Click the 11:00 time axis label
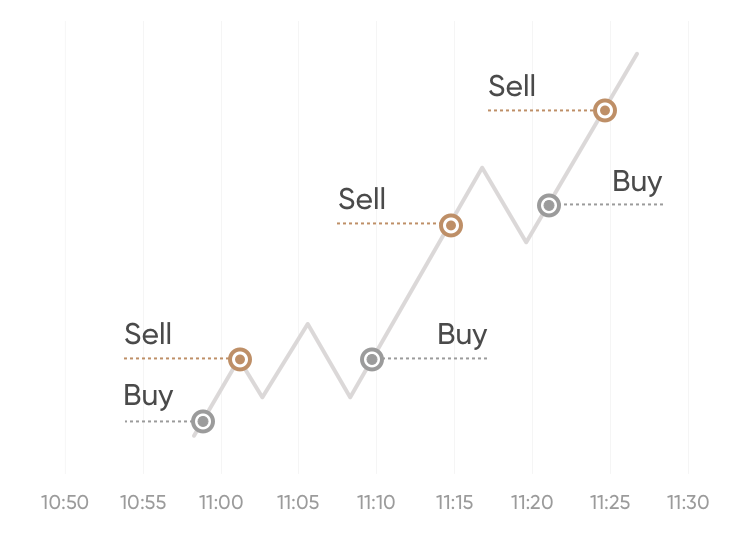This screenshot has width=750, height=534. click(x=221, y=502)
